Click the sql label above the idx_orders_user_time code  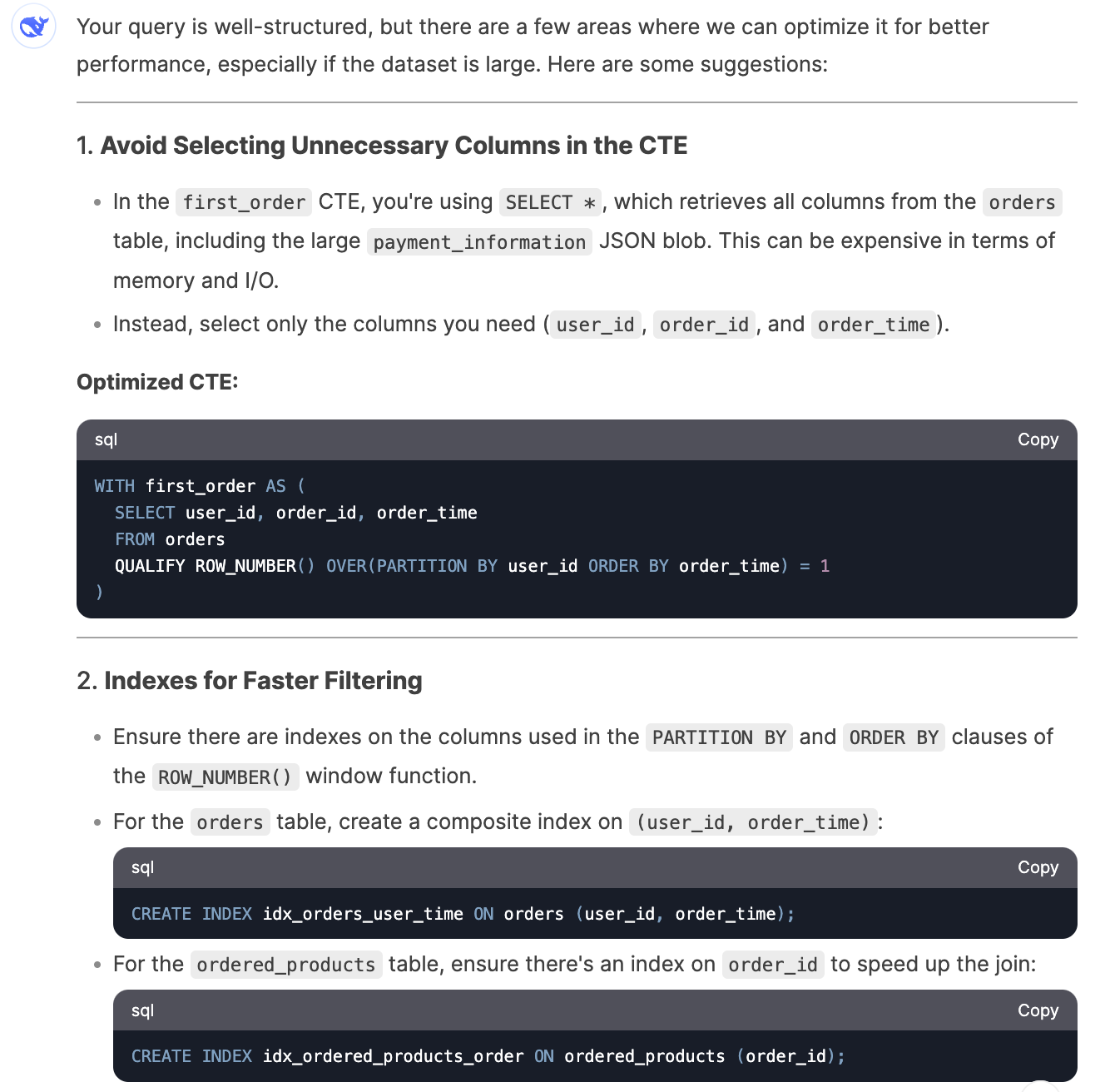point(142,867)
